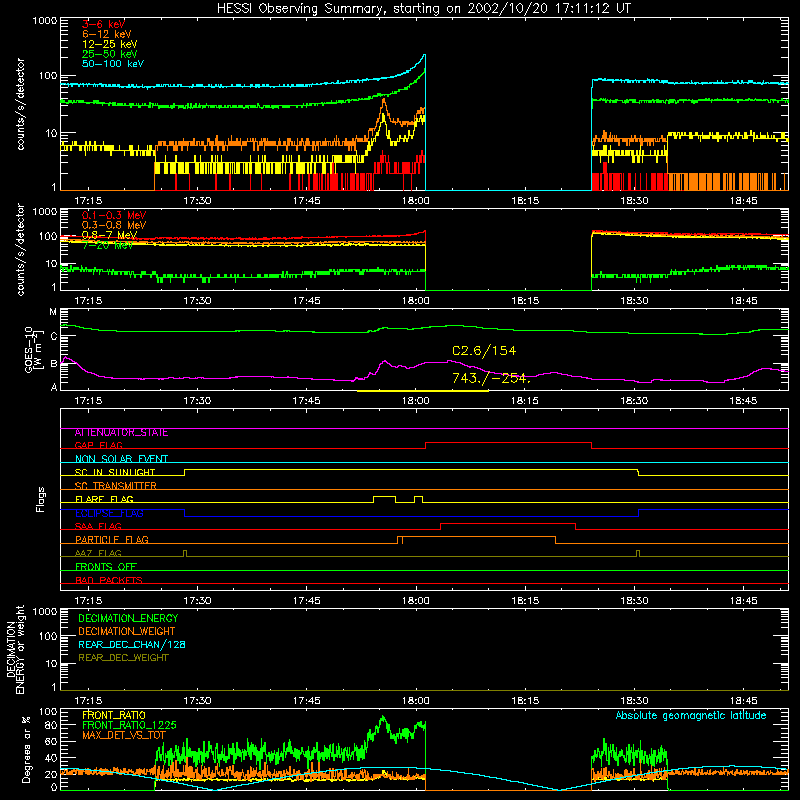Screen dimensions: 800x800
Task: Click the REAR_DEC_CHAN/128 legend entry
Action: (132, 644)
